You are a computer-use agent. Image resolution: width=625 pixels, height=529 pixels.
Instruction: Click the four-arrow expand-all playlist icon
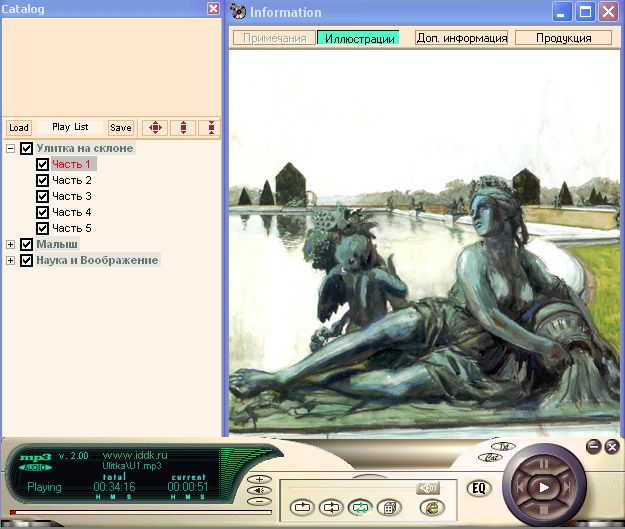point(154,128)
